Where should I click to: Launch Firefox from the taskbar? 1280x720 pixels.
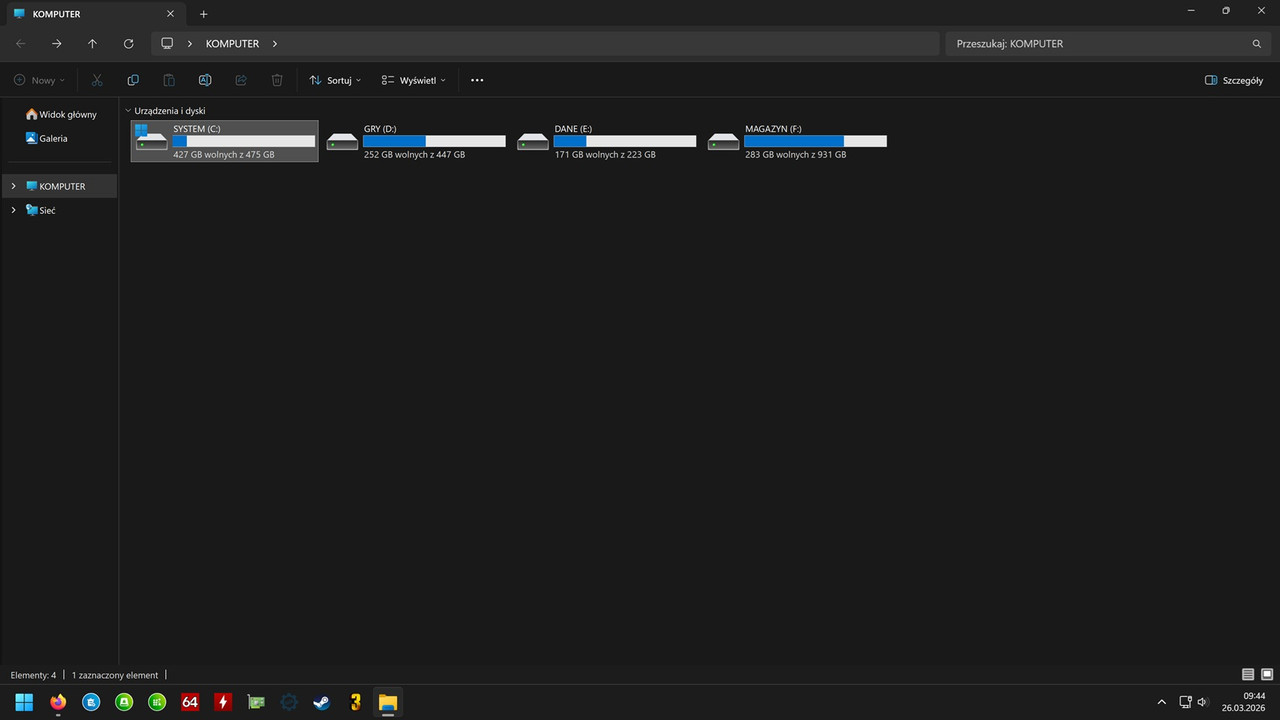tap(57, 702)
